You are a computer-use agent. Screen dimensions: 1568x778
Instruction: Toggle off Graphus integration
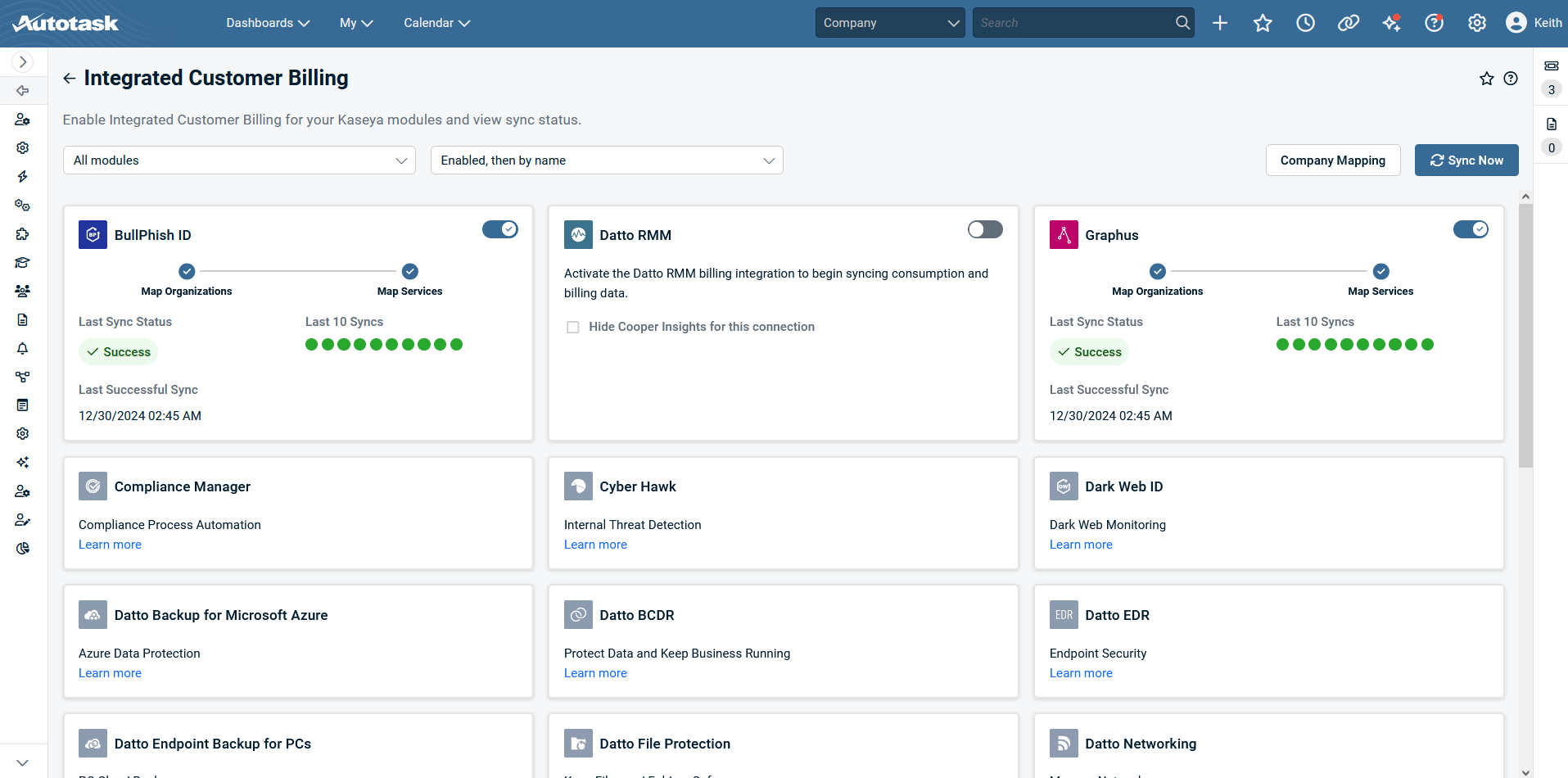pyautogui.click(x=1471, y=229)
